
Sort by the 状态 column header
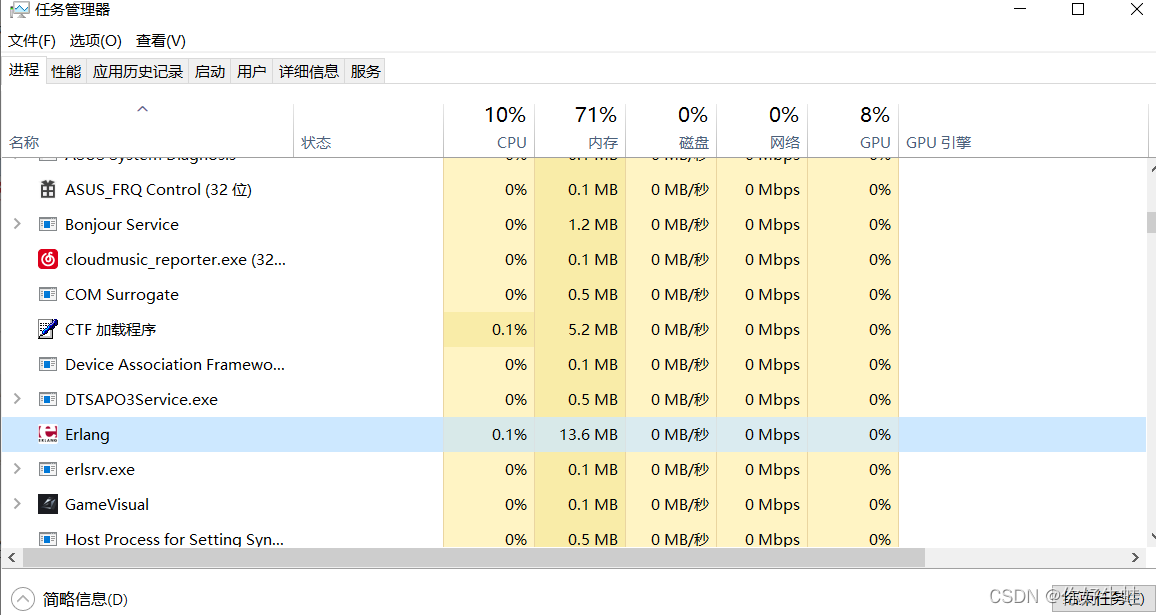tap(369, 131)
